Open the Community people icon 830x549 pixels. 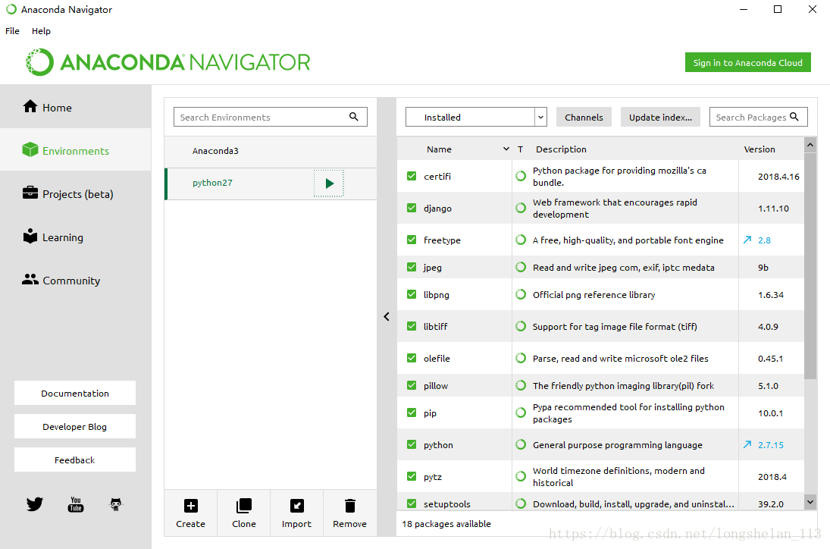pyautogui.click(x=30, y=280)
